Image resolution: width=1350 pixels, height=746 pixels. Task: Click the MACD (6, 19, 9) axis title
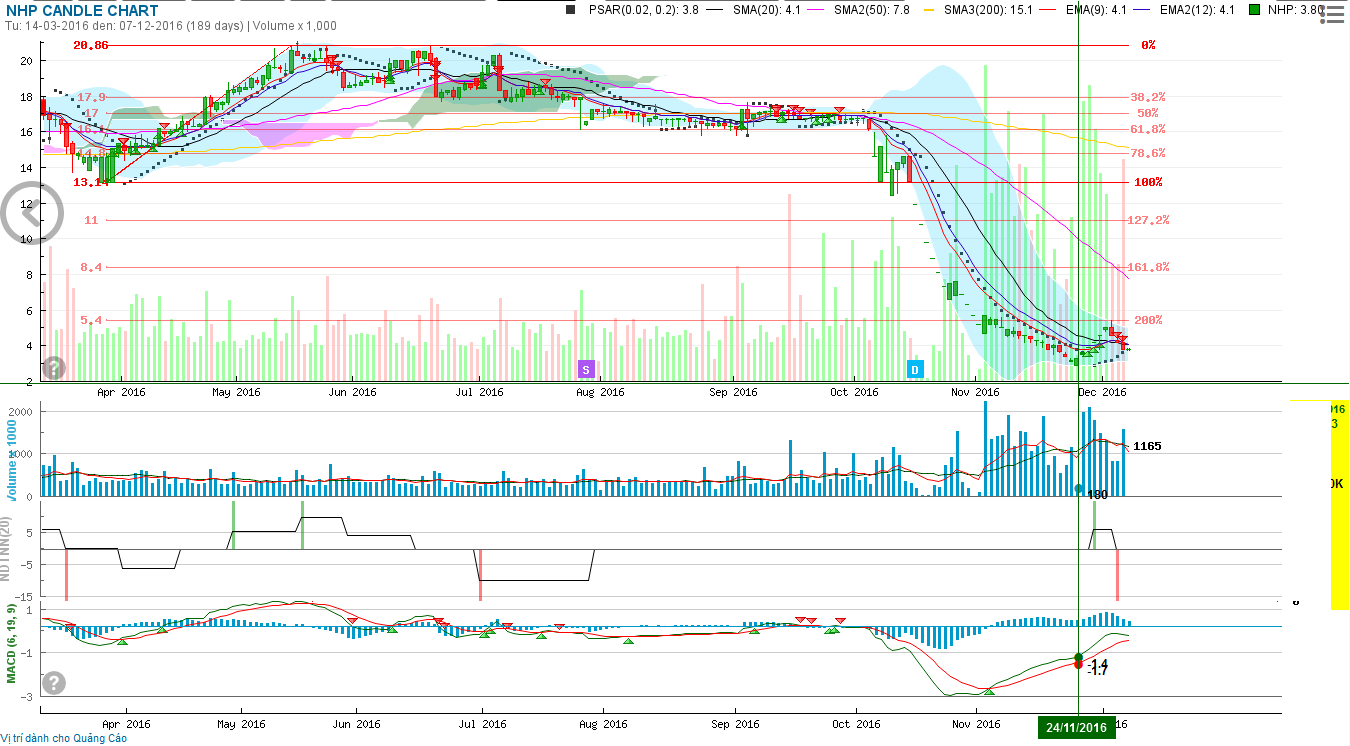[x=11, y=643]
